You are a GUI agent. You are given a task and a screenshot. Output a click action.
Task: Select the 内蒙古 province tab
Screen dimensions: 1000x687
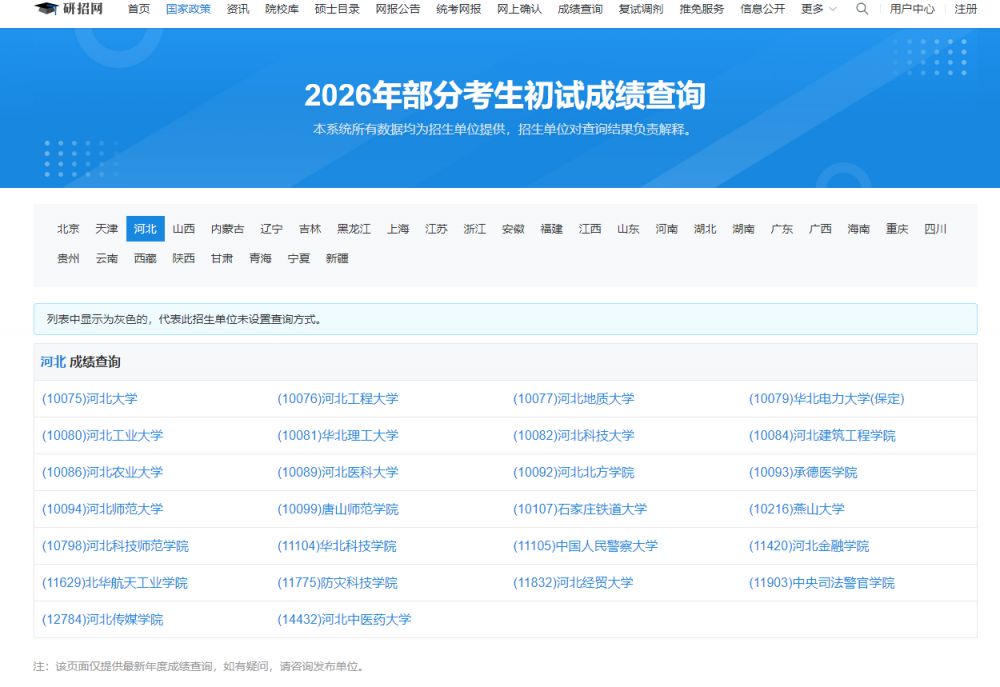pyautogui.click(x=228, y=228)
